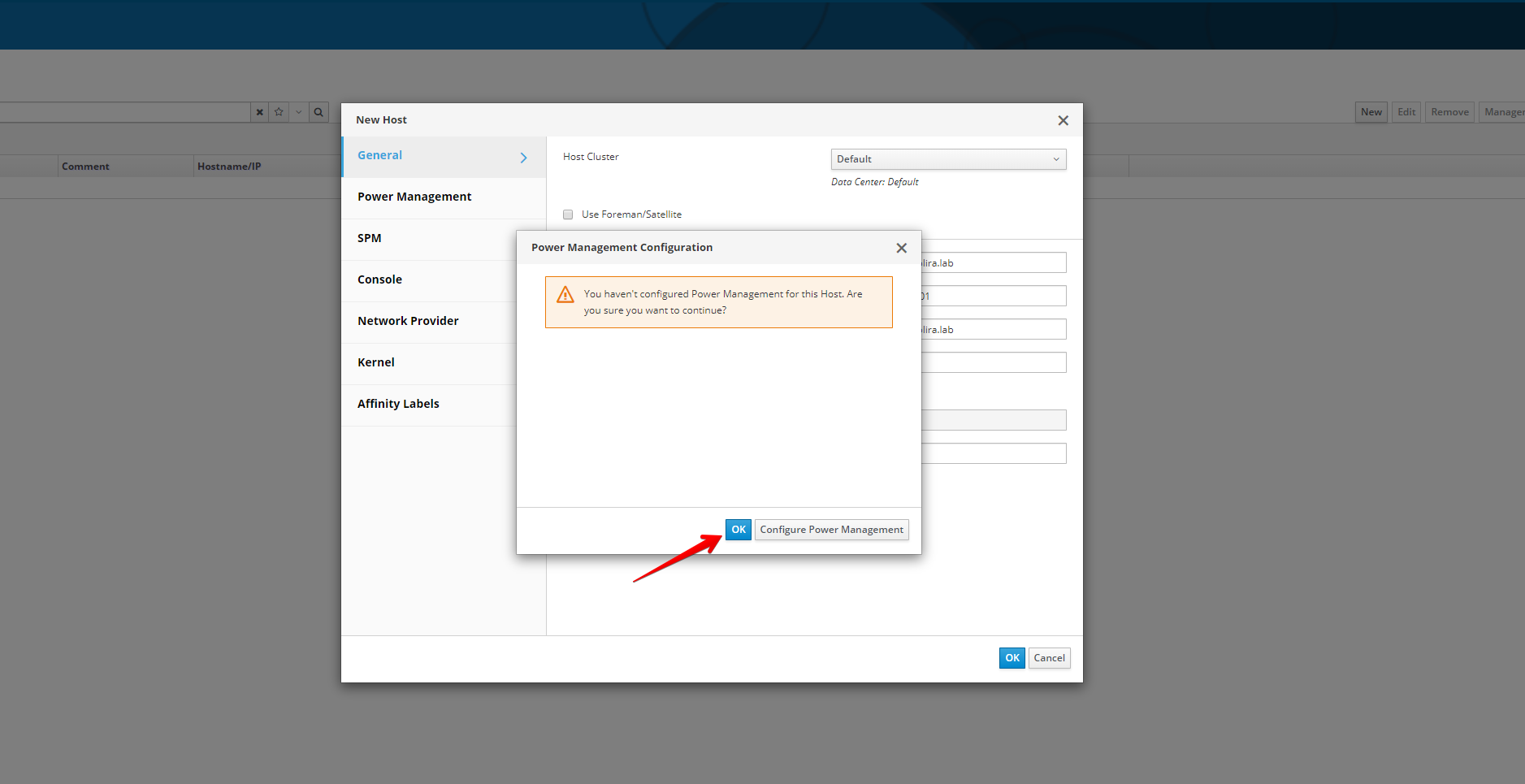Screen dimensions: 1525x784
Task: Close the New Host dialog
Action: [x=1063, y=121]
